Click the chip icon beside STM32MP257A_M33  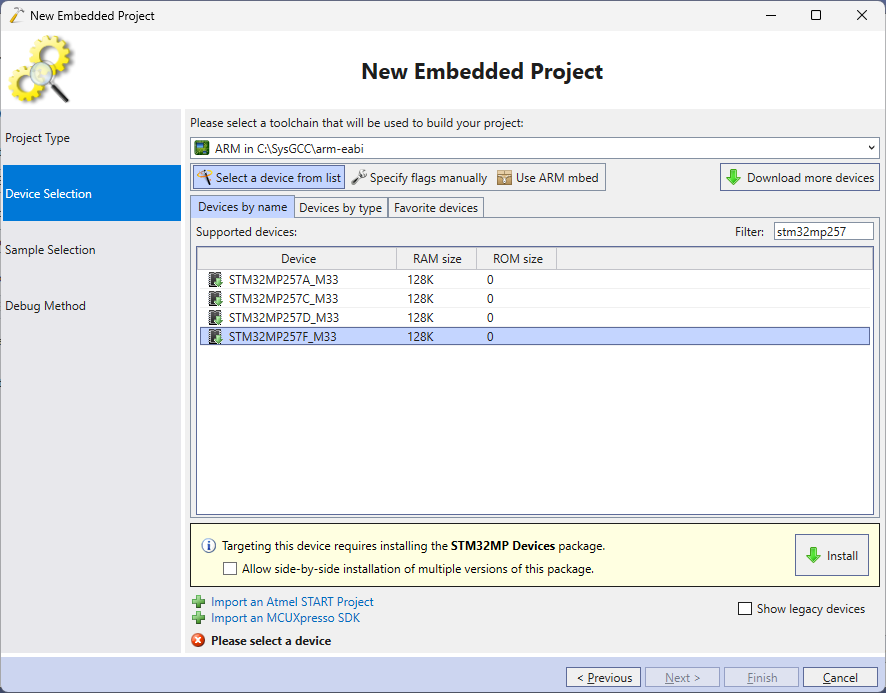click(215, 280)
